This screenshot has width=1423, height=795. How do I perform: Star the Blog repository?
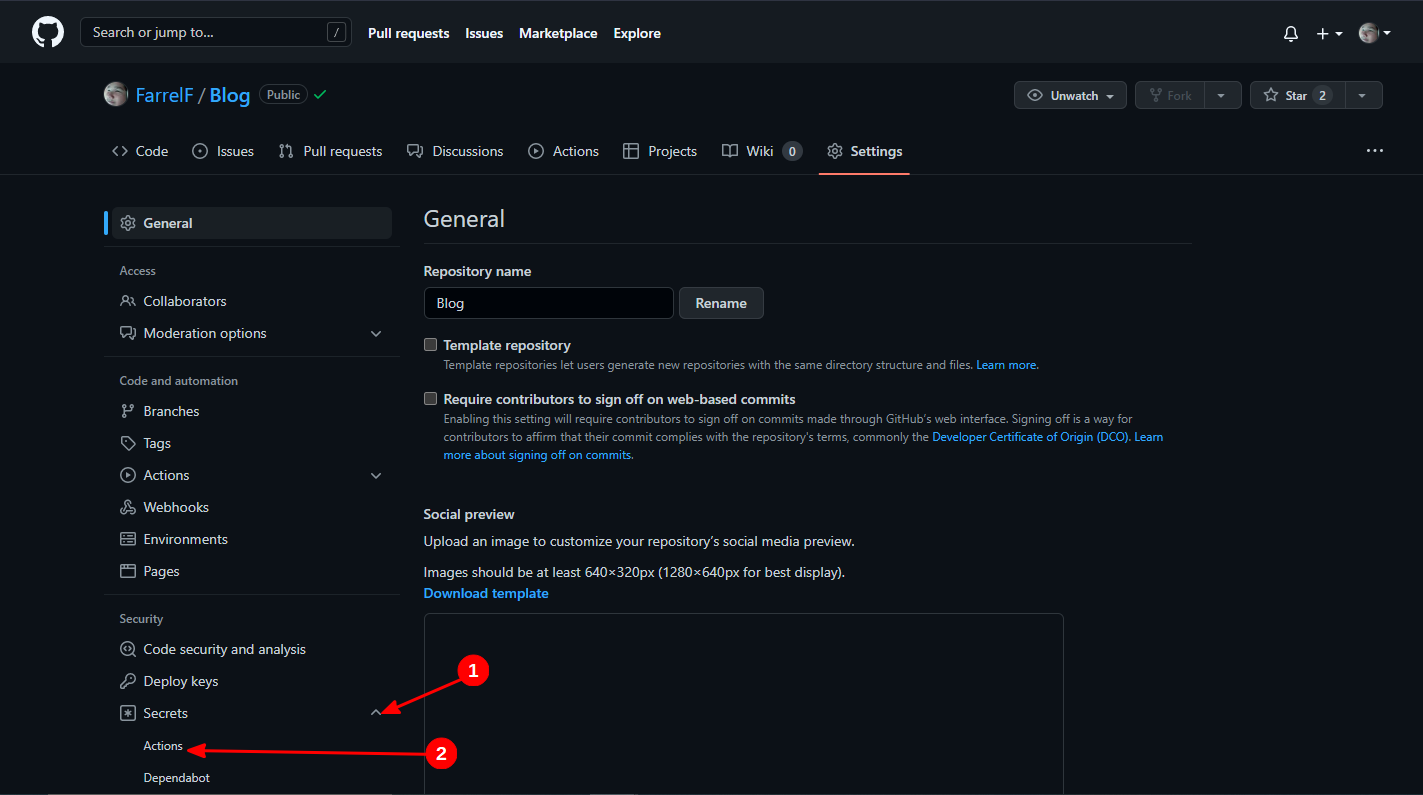1298,95
